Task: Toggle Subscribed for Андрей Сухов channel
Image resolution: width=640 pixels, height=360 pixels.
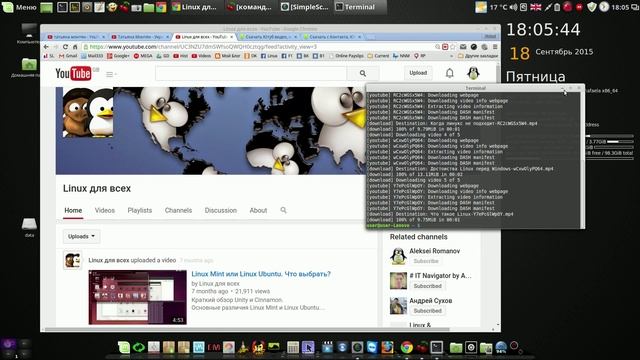Action: (x=427, y=311)
